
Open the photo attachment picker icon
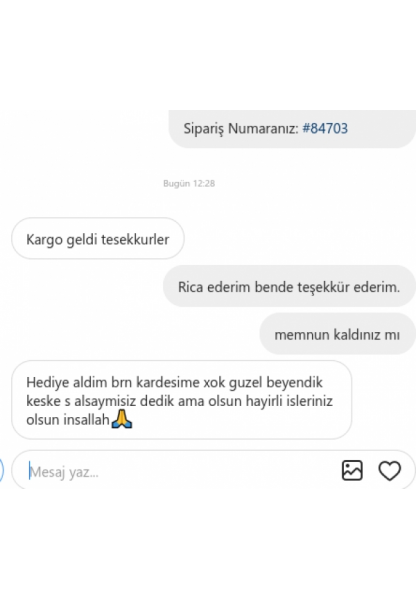(352, 470)
